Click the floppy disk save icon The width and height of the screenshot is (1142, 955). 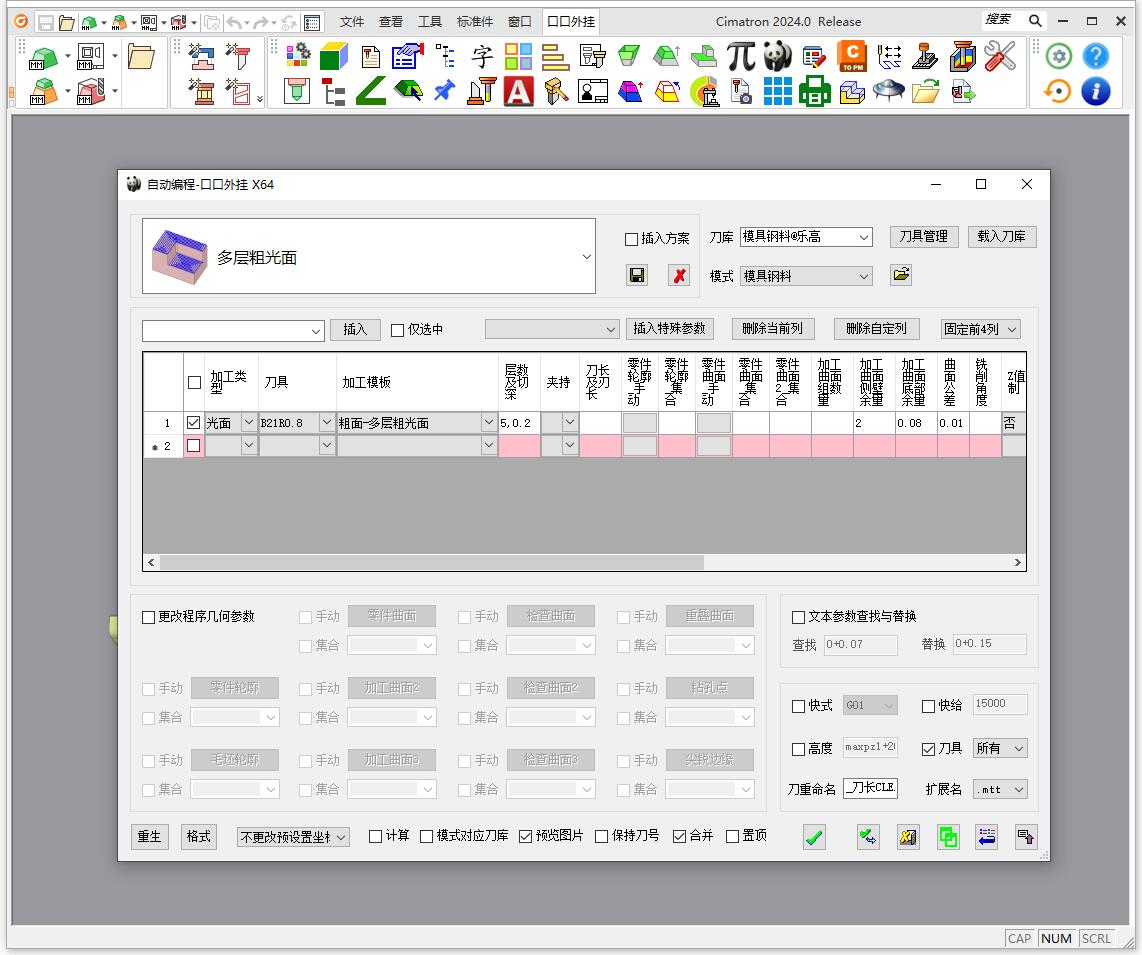tap(637, 275)
